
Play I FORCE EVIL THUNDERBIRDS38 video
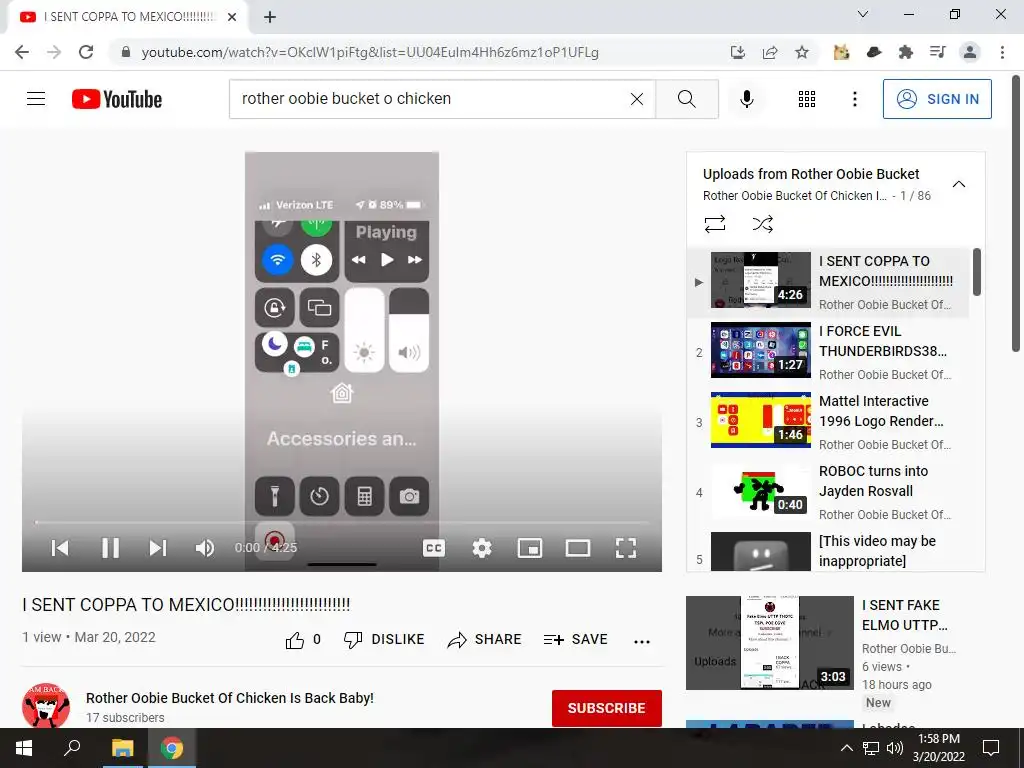point(828,352)
